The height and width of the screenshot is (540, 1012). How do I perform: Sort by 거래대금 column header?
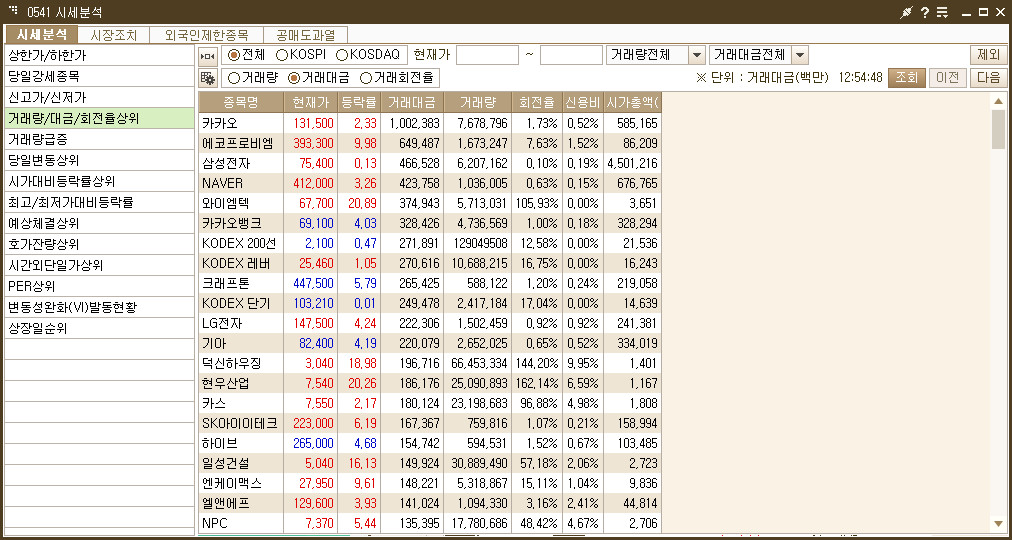pos(412,102)
